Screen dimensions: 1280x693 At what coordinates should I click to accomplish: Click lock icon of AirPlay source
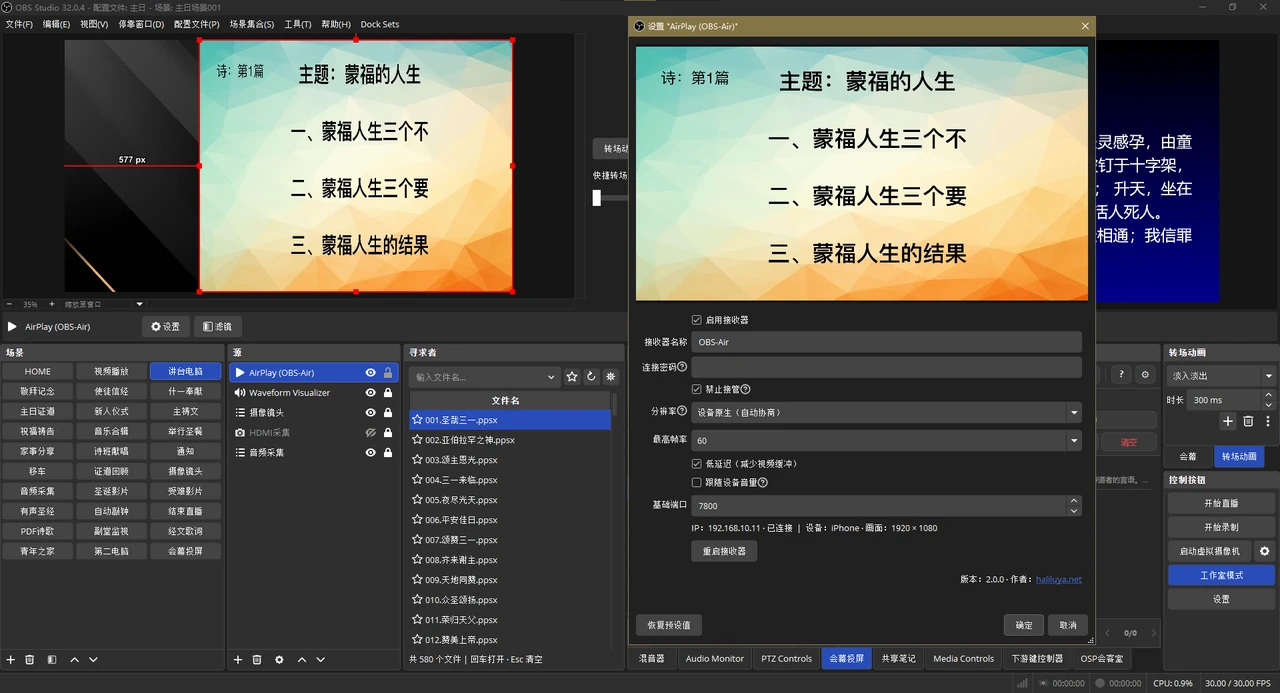[388, 373]
